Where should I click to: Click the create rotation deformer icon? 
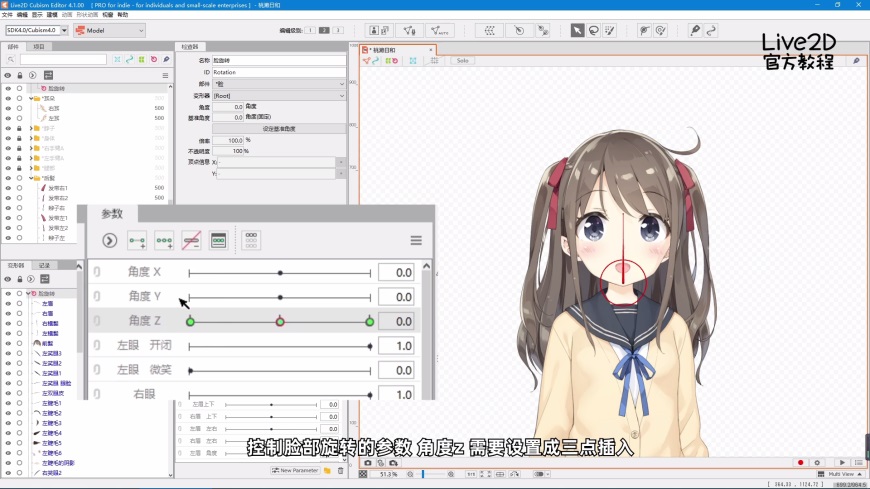click(x=519, y=30)
